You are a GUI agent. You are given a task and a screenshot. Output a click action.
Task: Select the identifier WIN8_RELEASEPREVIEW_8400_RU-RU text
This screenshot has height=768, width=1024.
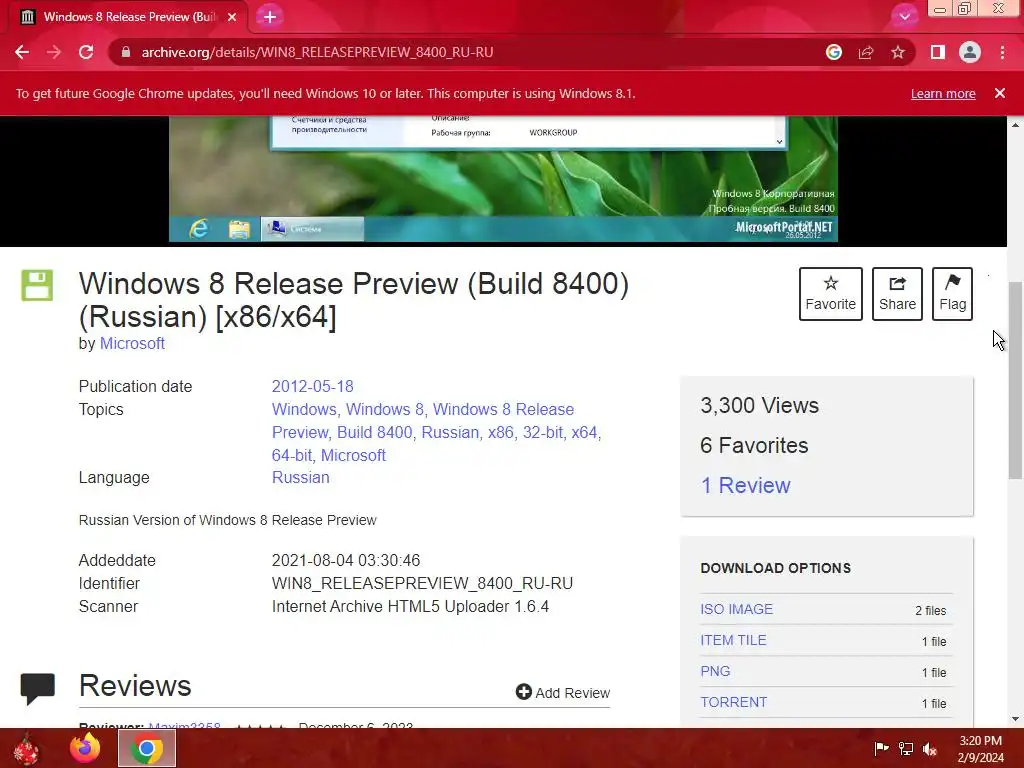tap(423, 583)
